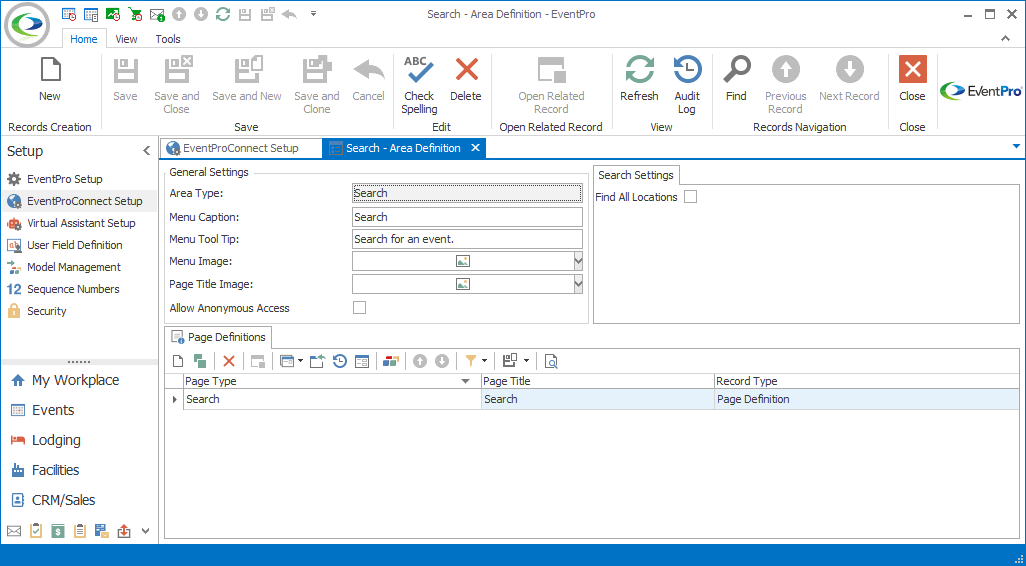Click calendar-clock icon in quick access toolbar
The width and height of the screenshot is (1026, 566).
pyautogui.click(x=69, y=14)
